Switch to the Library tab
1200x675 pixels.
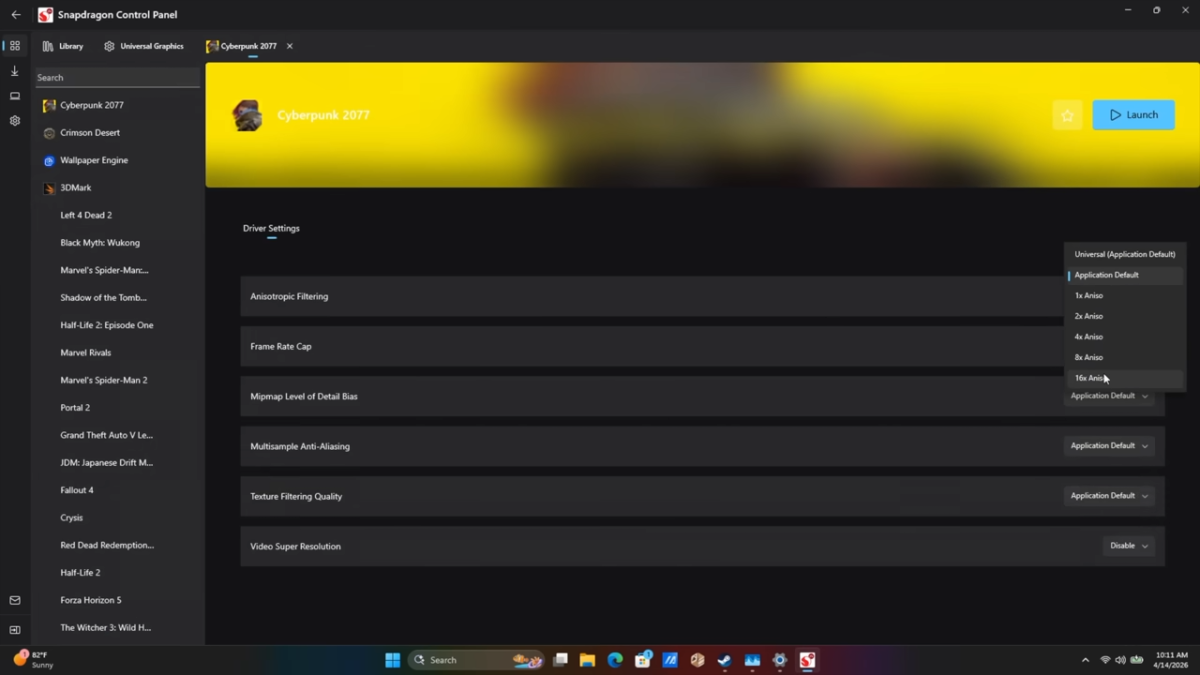pyautogui.click(x=63, y=46)
